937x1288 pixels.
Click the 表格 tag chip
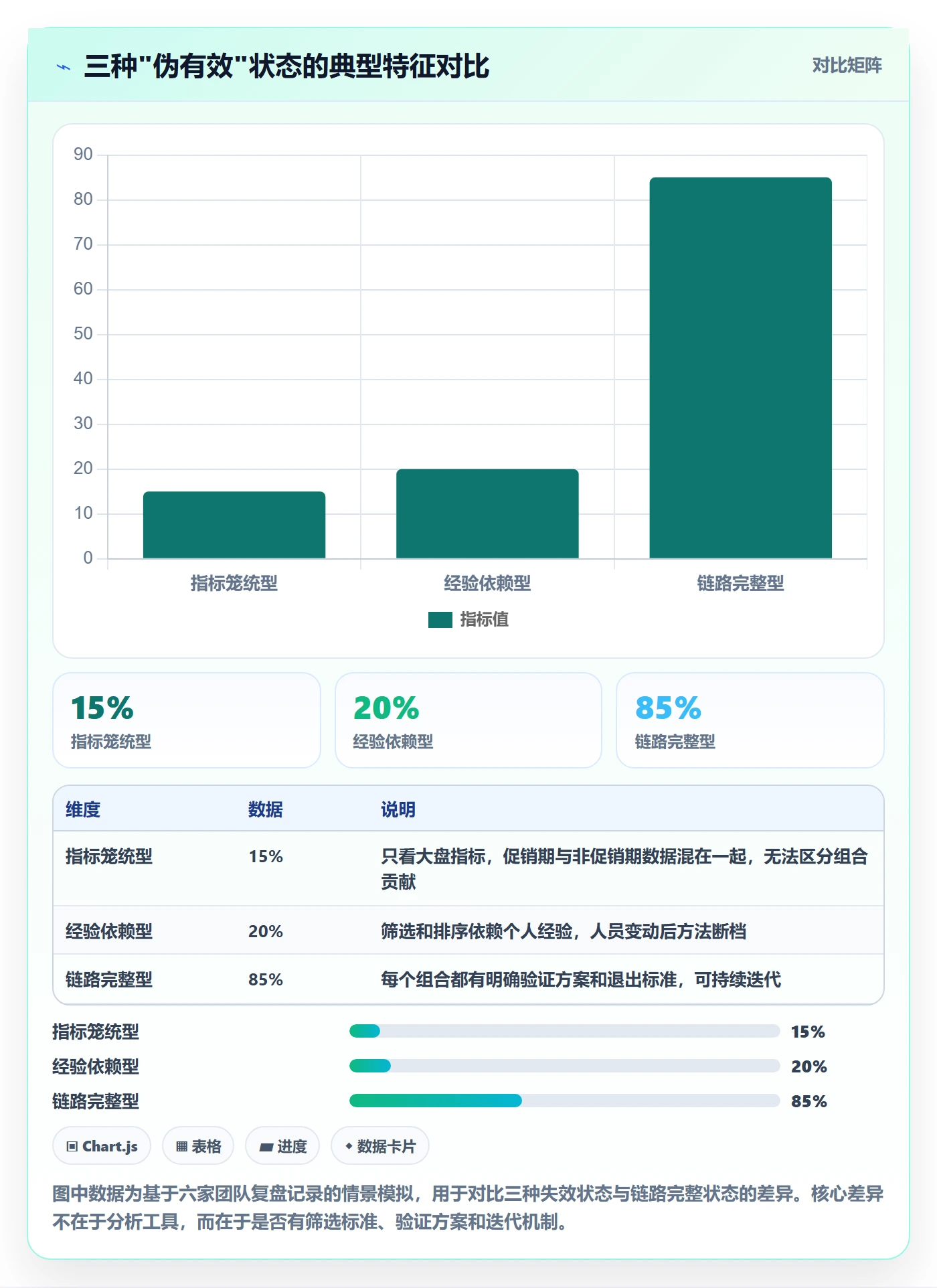point(198,1146)
